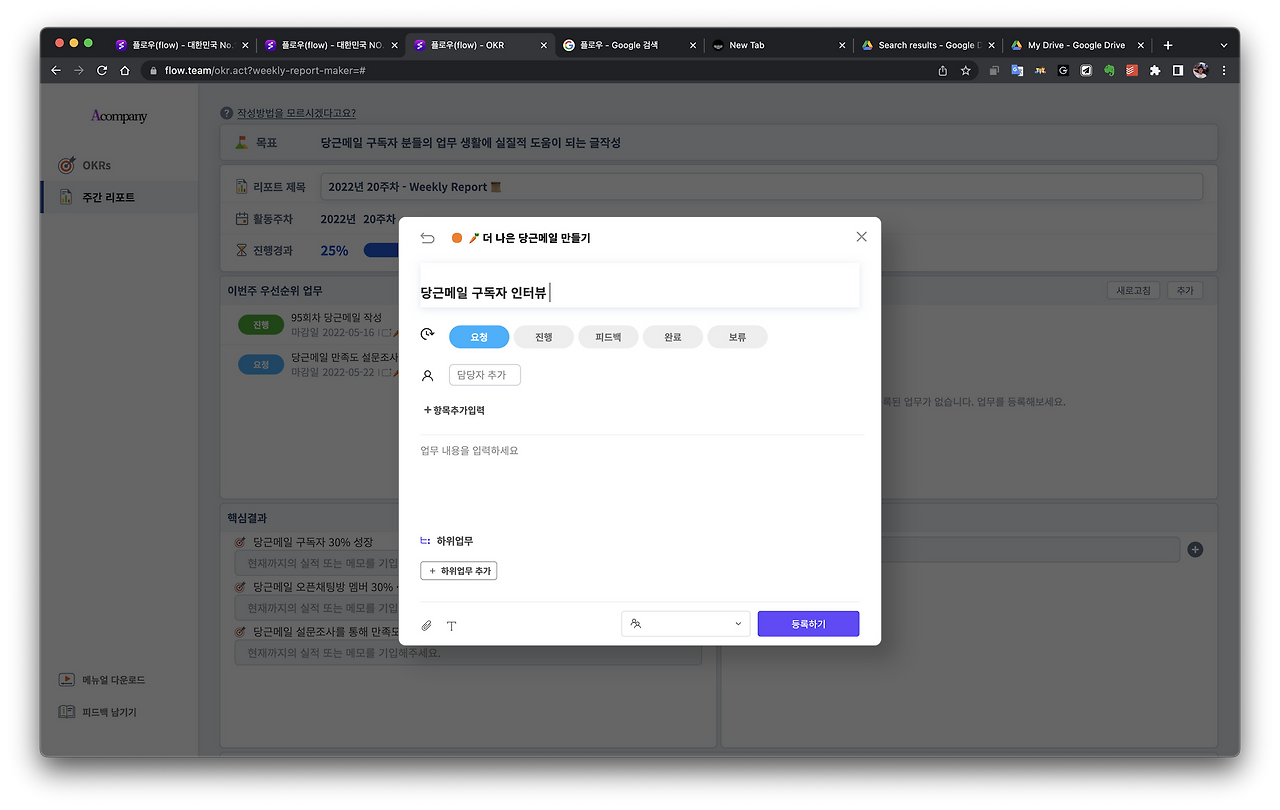Set the task status to 보류
The height and width of the screenshot is (810, 1280).
(737, 337)
